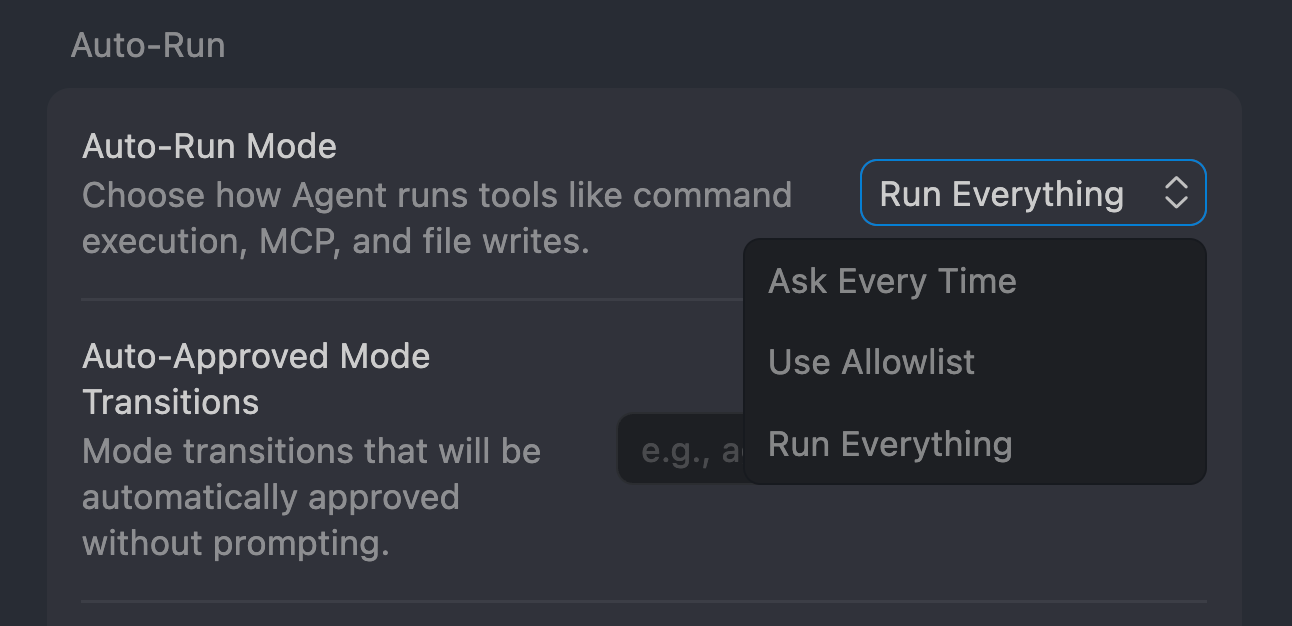Click the "e.g.," placeholder text in the input
Screen dimensions: 1292x626
click(x=675, y=452)
